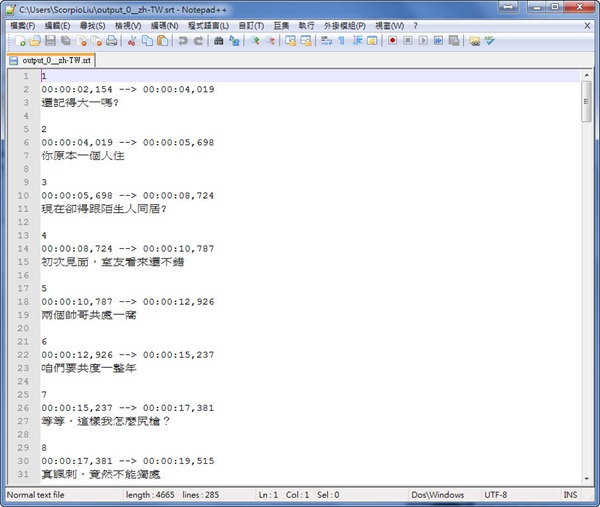Click the Close document toolbar icon
Image resolution: width=600 pixels, height=507 pixels.
click(x=81, y=41)
